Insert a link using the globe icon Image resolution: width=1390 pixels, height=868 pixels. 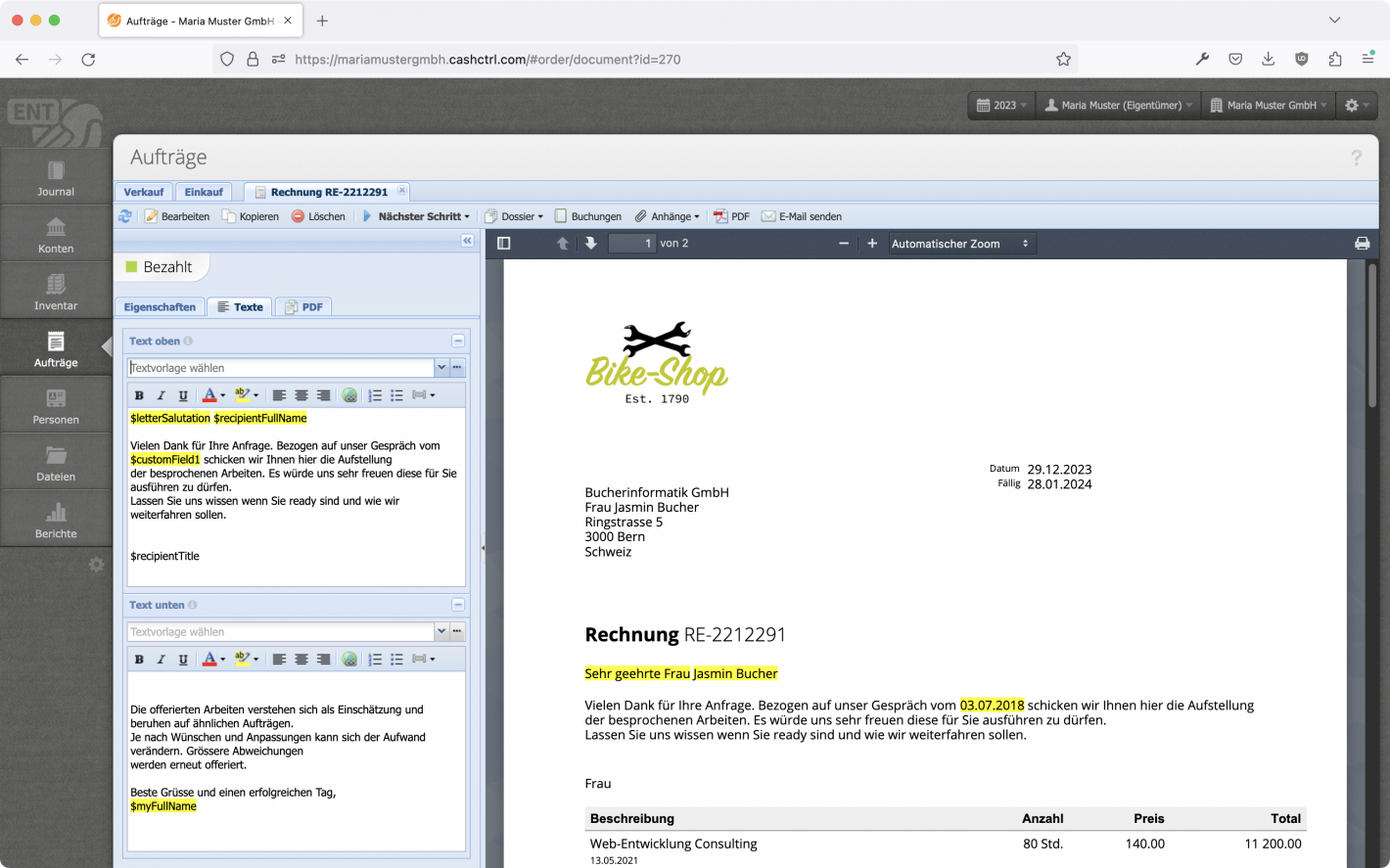349,394
